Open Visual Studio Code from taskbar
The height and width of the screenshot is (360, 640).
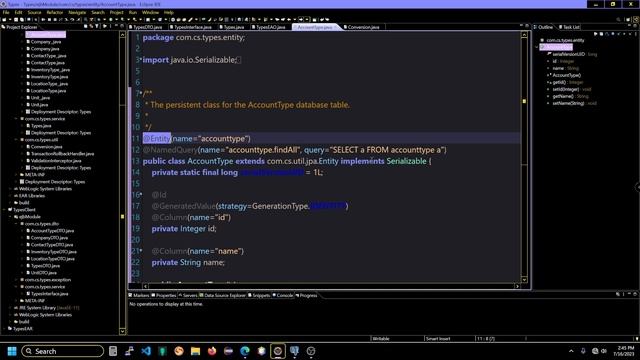coord(146,351)
